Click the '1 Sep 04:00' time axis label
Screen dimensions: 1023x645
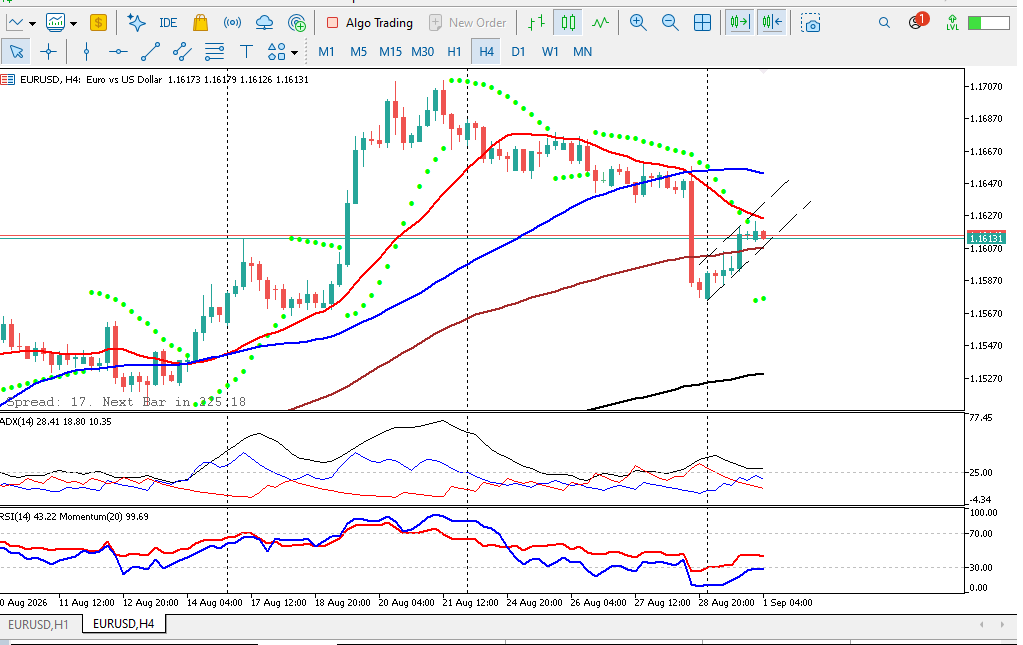tap(787, 603)
